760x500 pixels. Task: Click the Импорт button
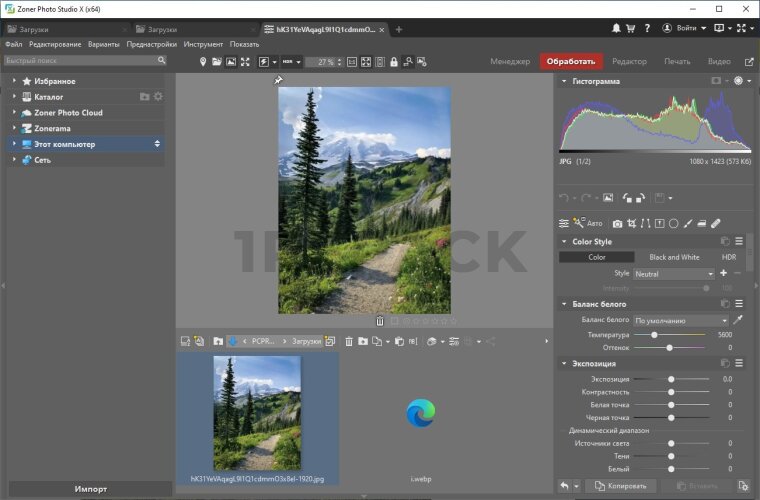(87, 489)
